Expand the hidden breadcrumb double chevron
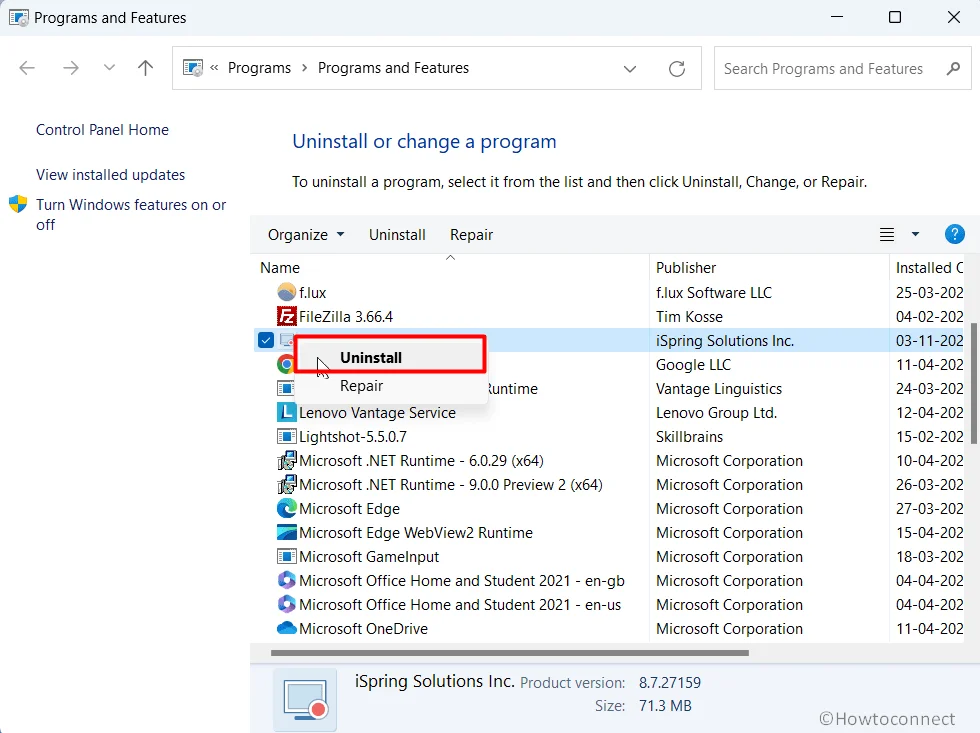This screenshot has height=733, width=980. 214,67
